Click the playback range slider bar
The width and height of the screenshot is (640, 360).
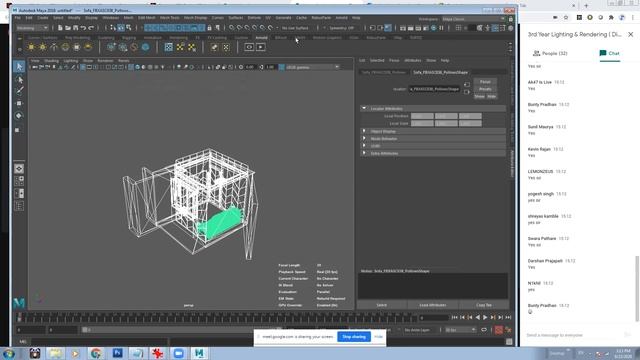(182, 330)
